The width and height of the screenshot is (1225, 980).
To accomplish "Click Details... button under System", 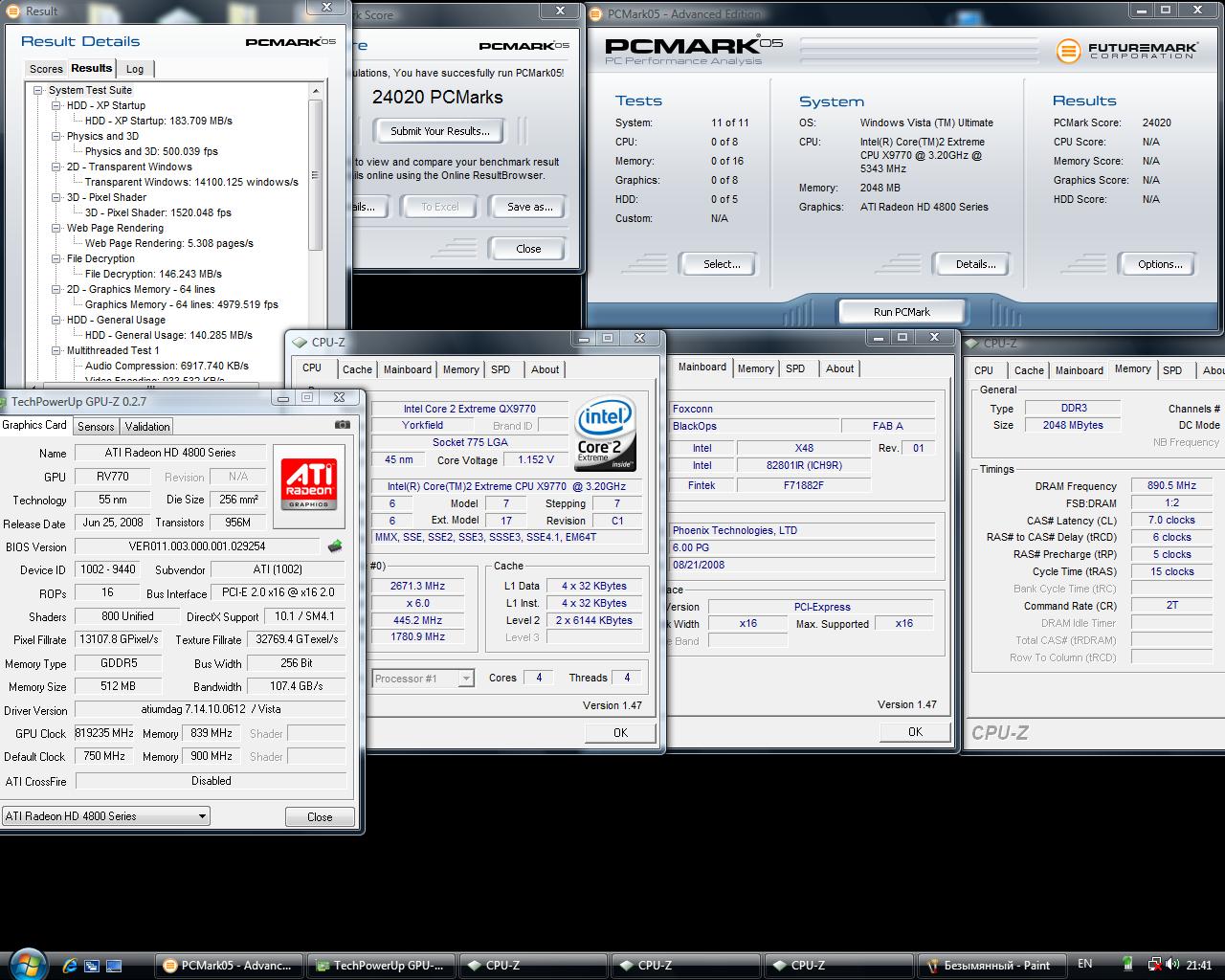I will (975, 264).
